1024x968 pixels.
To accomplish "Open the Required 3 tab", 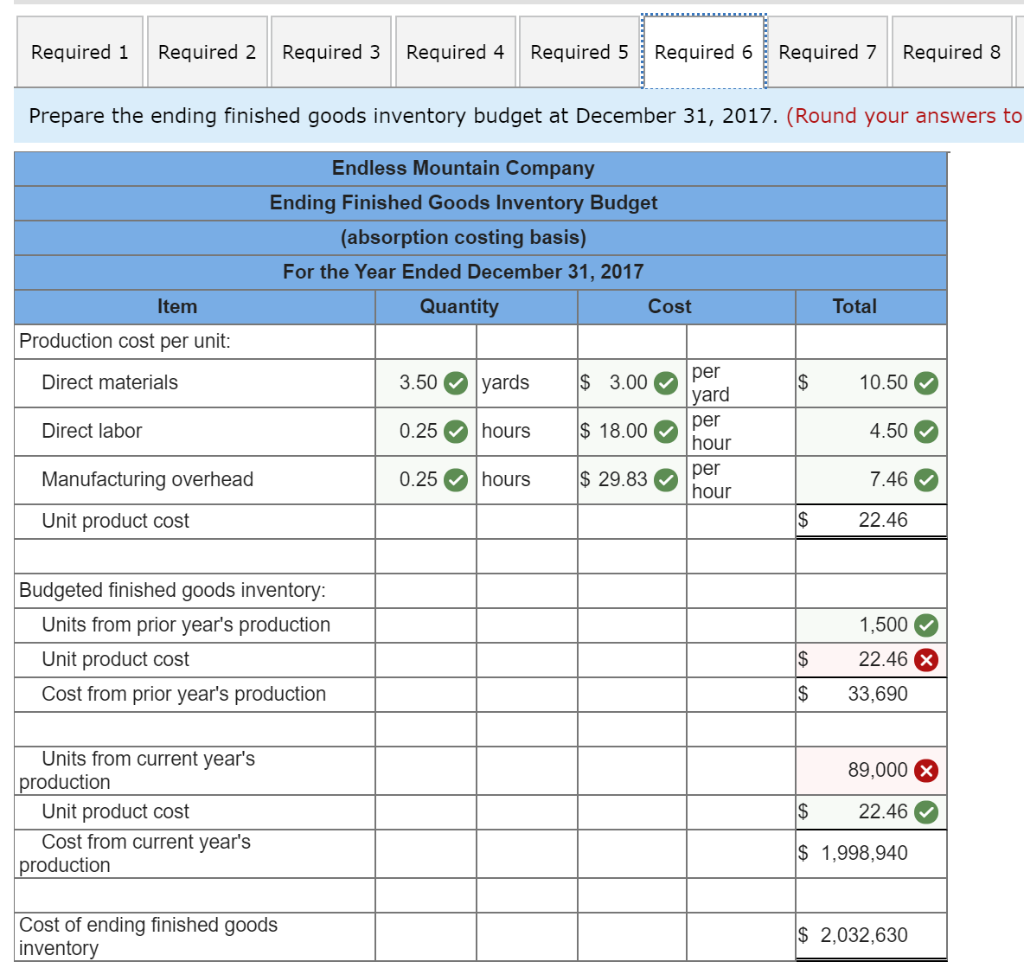I will tap(331, 51).
